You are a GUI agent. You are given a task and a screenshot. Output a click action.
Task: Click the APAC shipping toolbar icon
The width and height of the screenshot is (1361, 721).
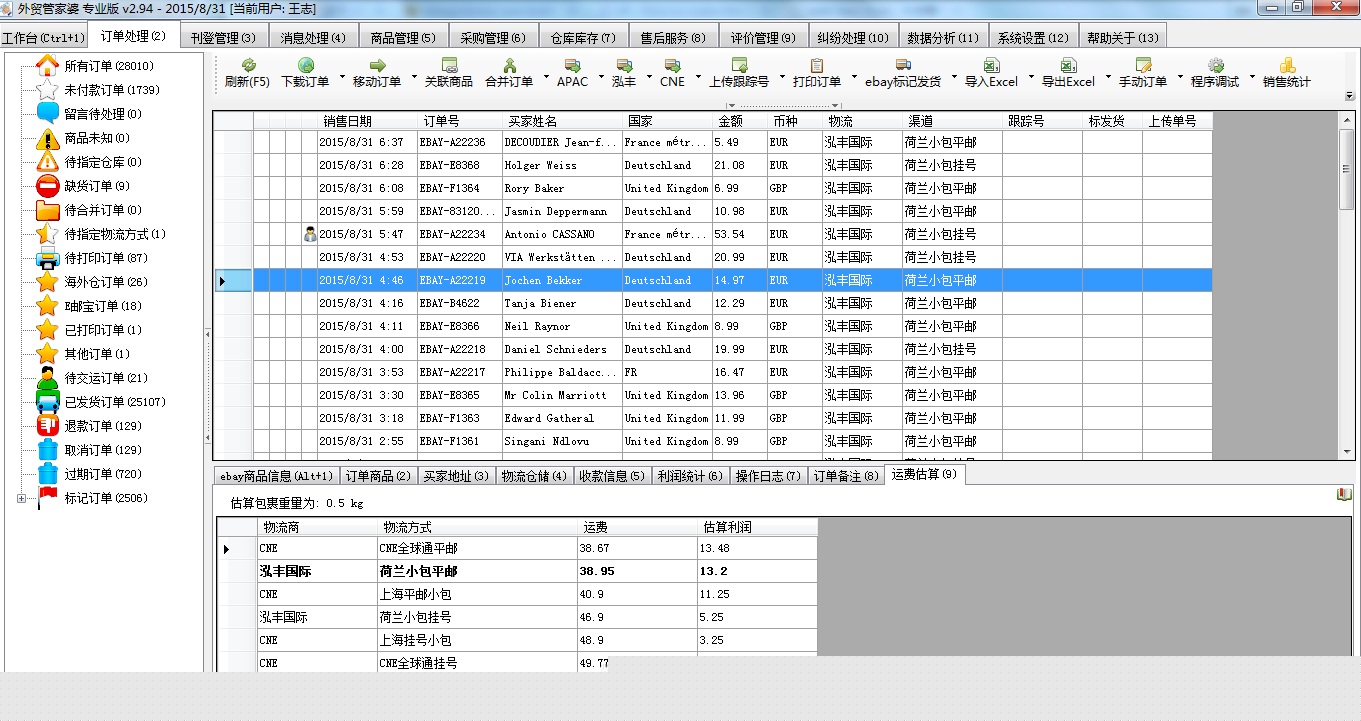click(x=573, y=65)
